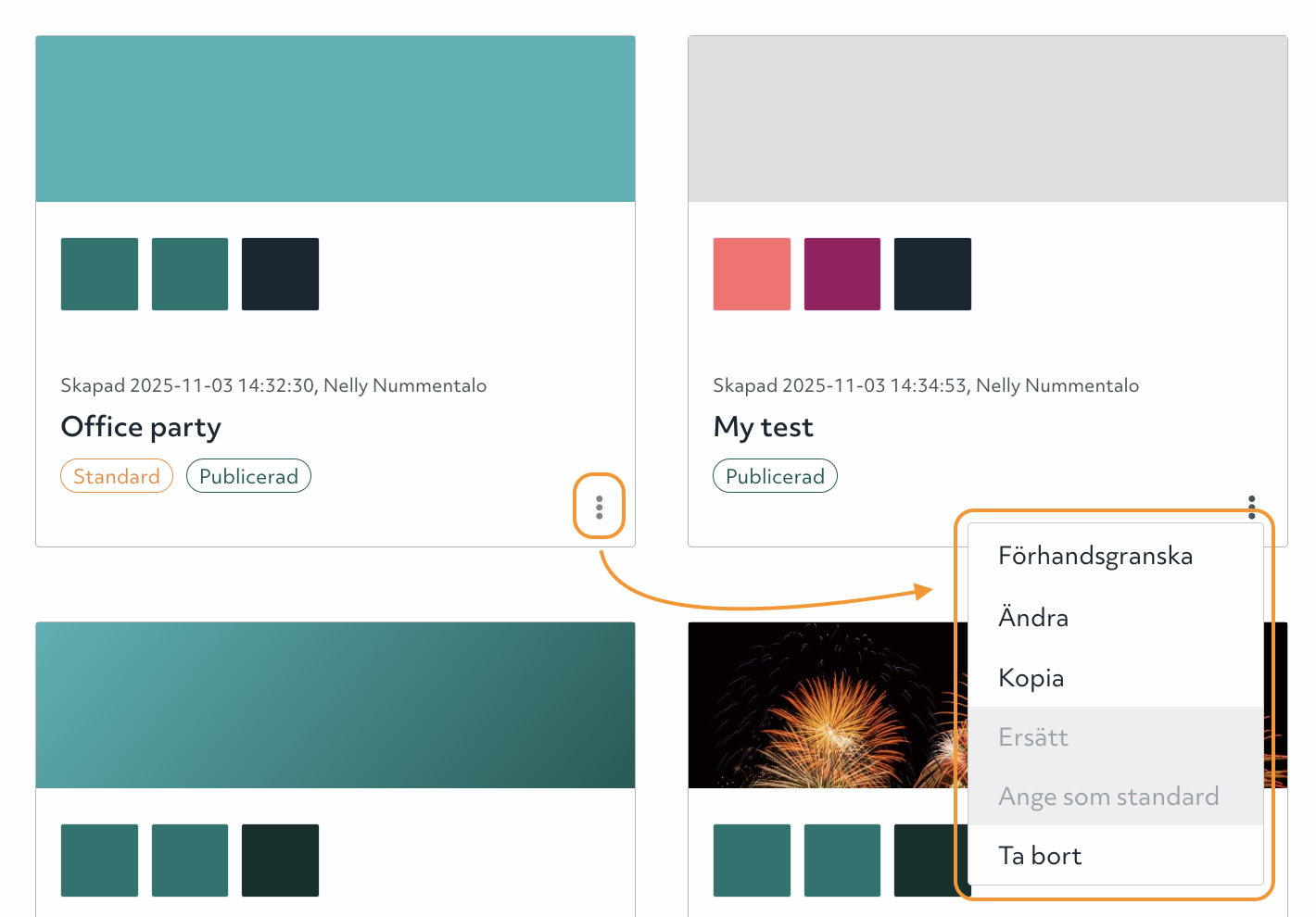The image size is (1316, 917).
Task: Click the Publicerad badge on My test card
Action: [775, 475]
